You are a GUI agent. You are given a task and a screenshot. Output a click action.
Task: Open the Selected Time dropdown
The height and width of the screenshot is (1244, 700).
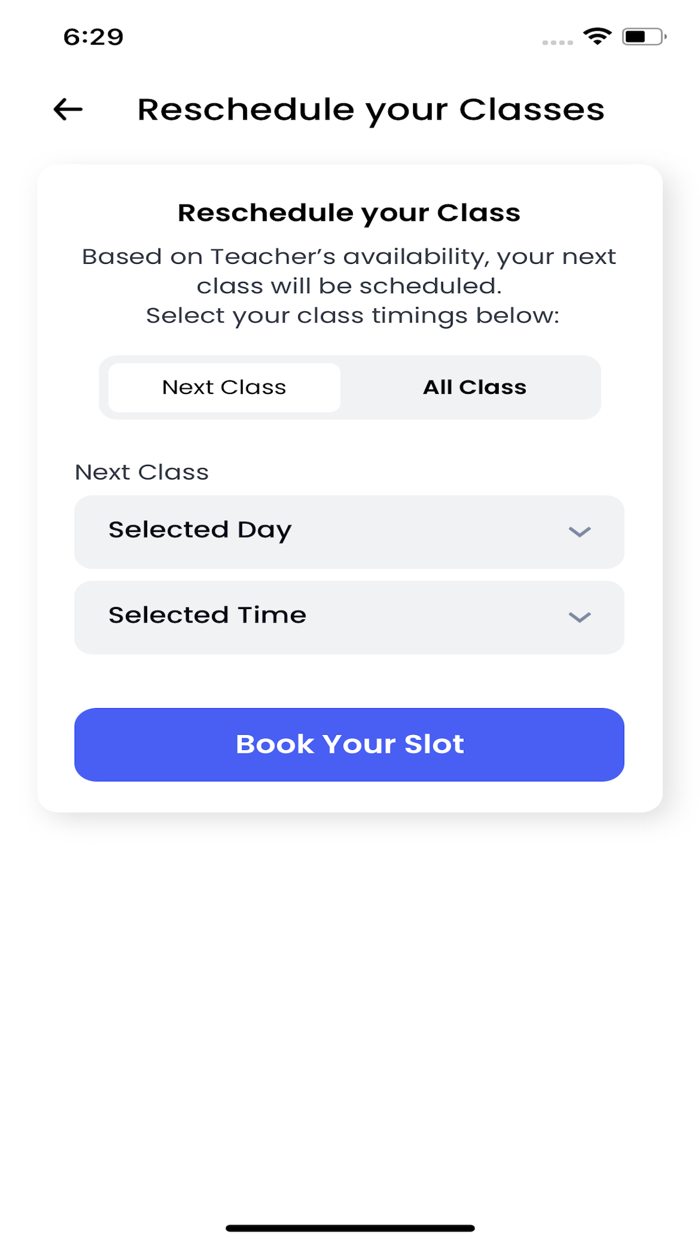point(348,617)
